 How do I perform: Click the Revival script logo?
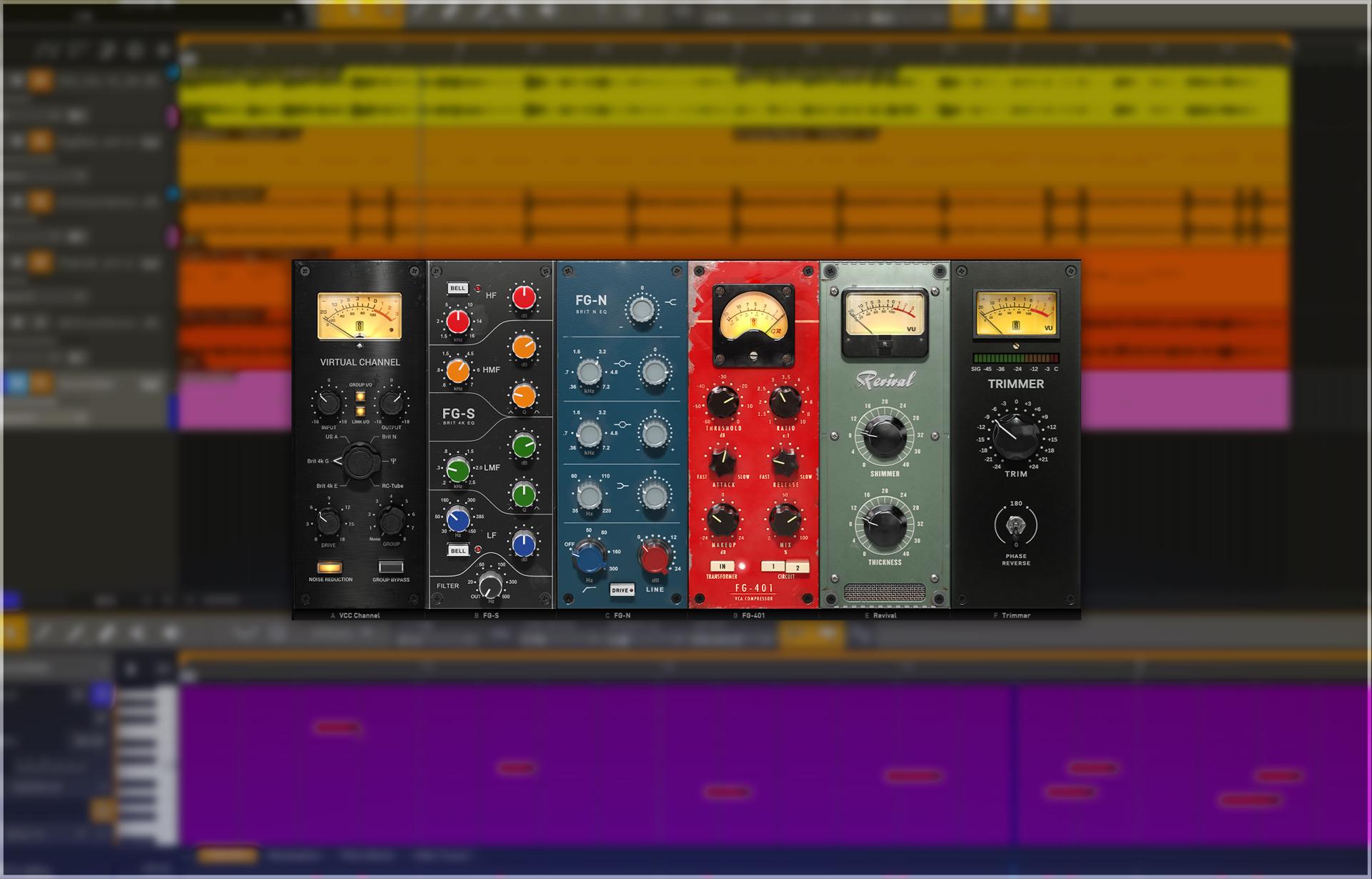coord(885,380)
